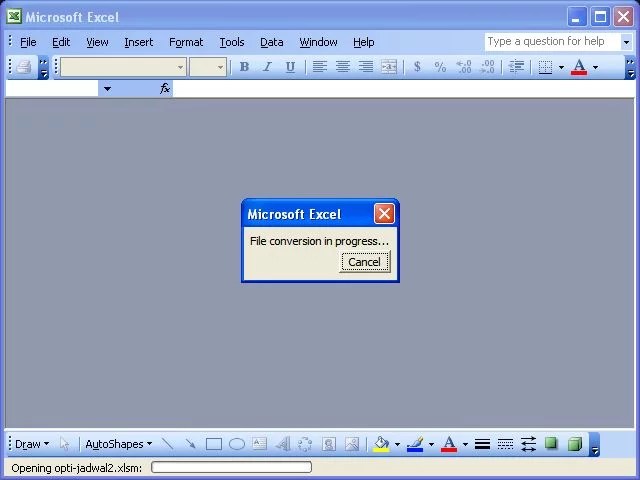The height and width of the screenshot is (480, 640).
Task: Click Merge and Center icon
Action: point(389,67)
